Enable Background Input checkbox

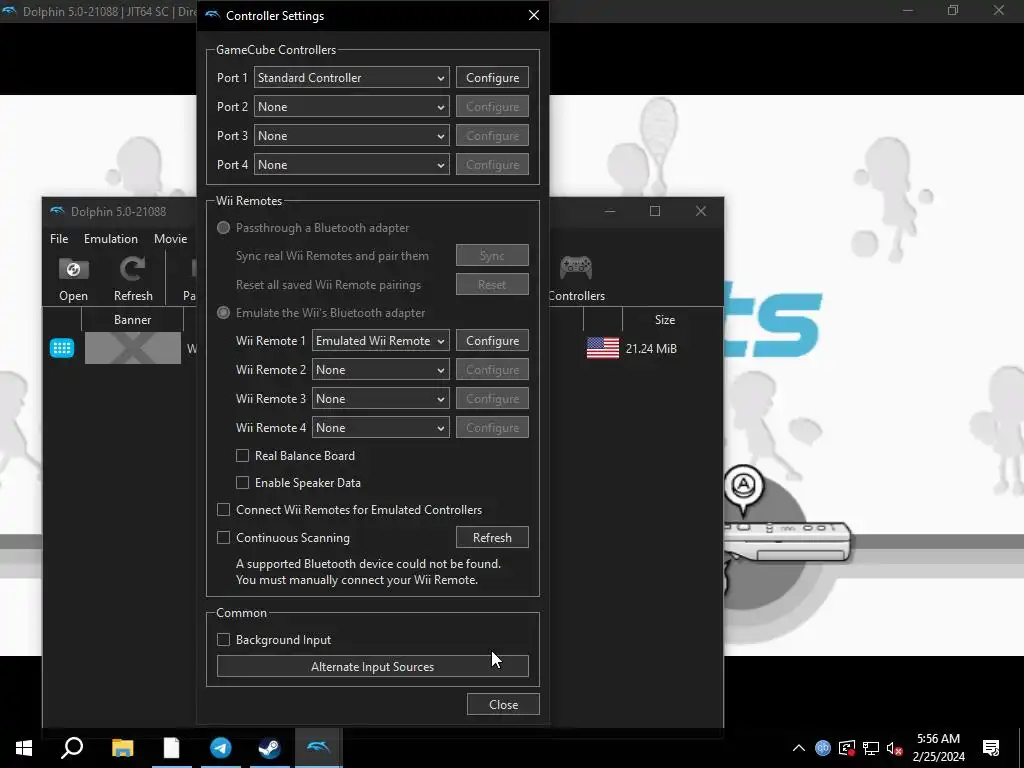pos(223,640)
